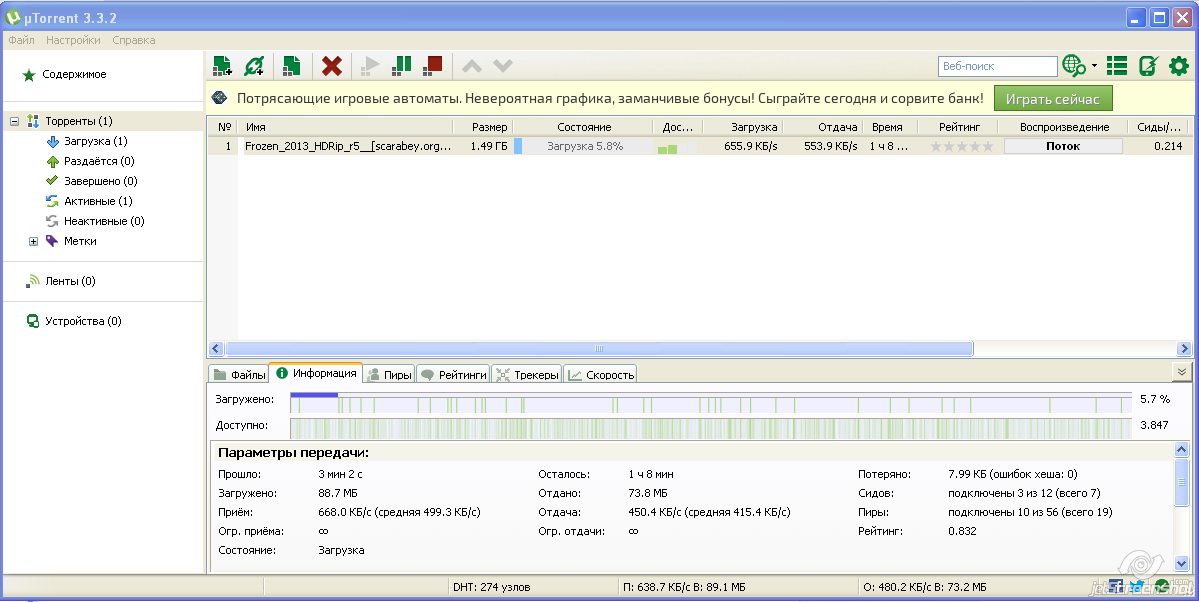Sort by the Размер column header

(x=483, y=127)
